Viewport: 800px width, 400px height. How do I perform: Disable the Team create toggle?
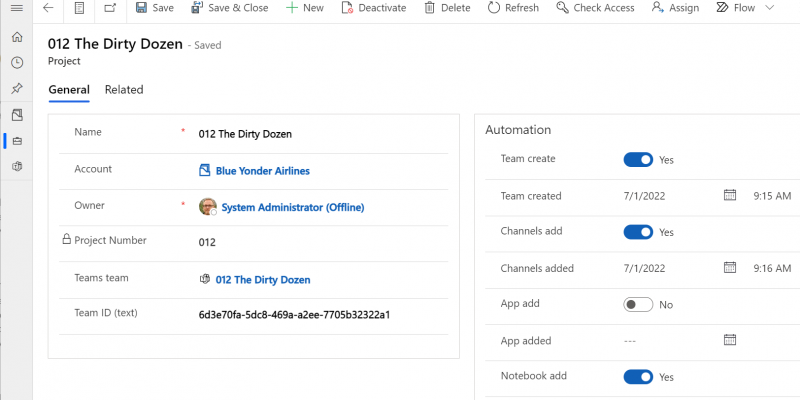pyautogui.click(x=638, y=159)
